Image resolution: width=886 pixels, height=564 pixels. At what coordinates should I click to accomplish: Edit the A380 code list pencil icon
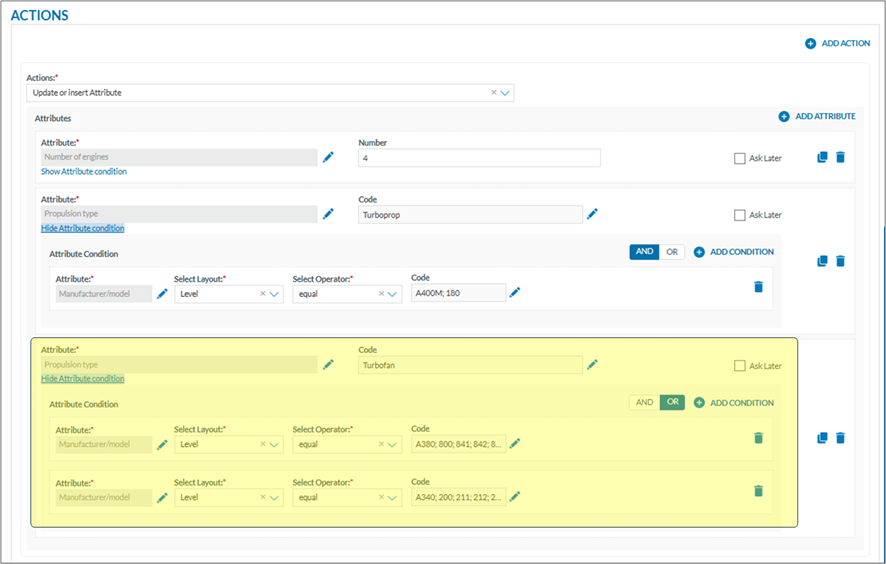tap(515, 443)
